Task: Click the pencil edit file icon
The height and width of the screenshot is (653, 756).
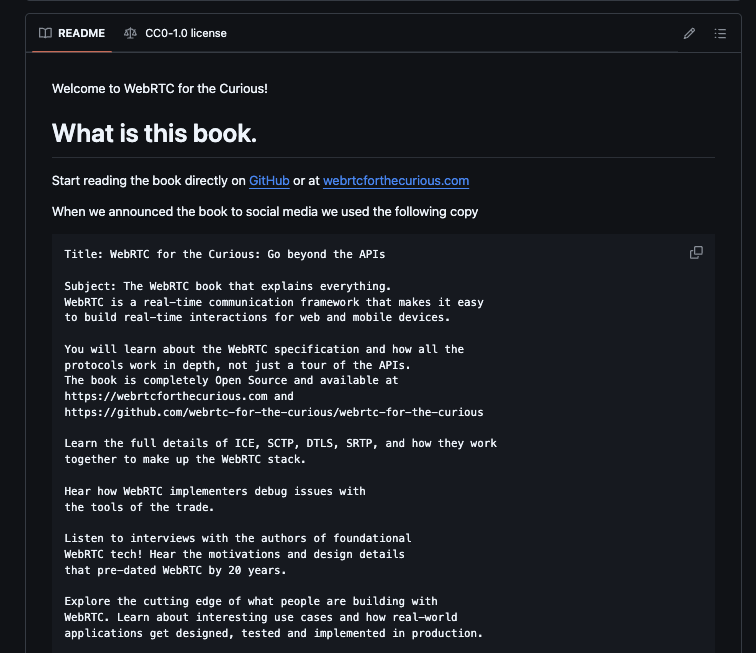Action: (x=689, y=33)
